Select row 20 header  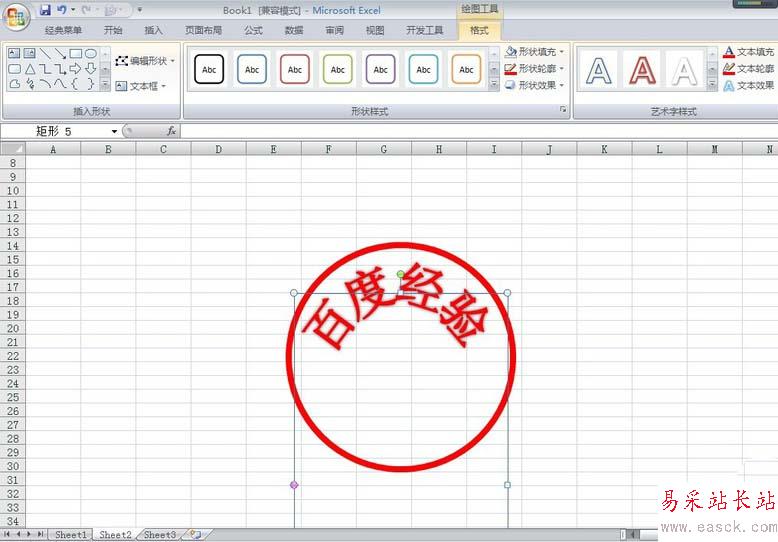tap(13, 328)
